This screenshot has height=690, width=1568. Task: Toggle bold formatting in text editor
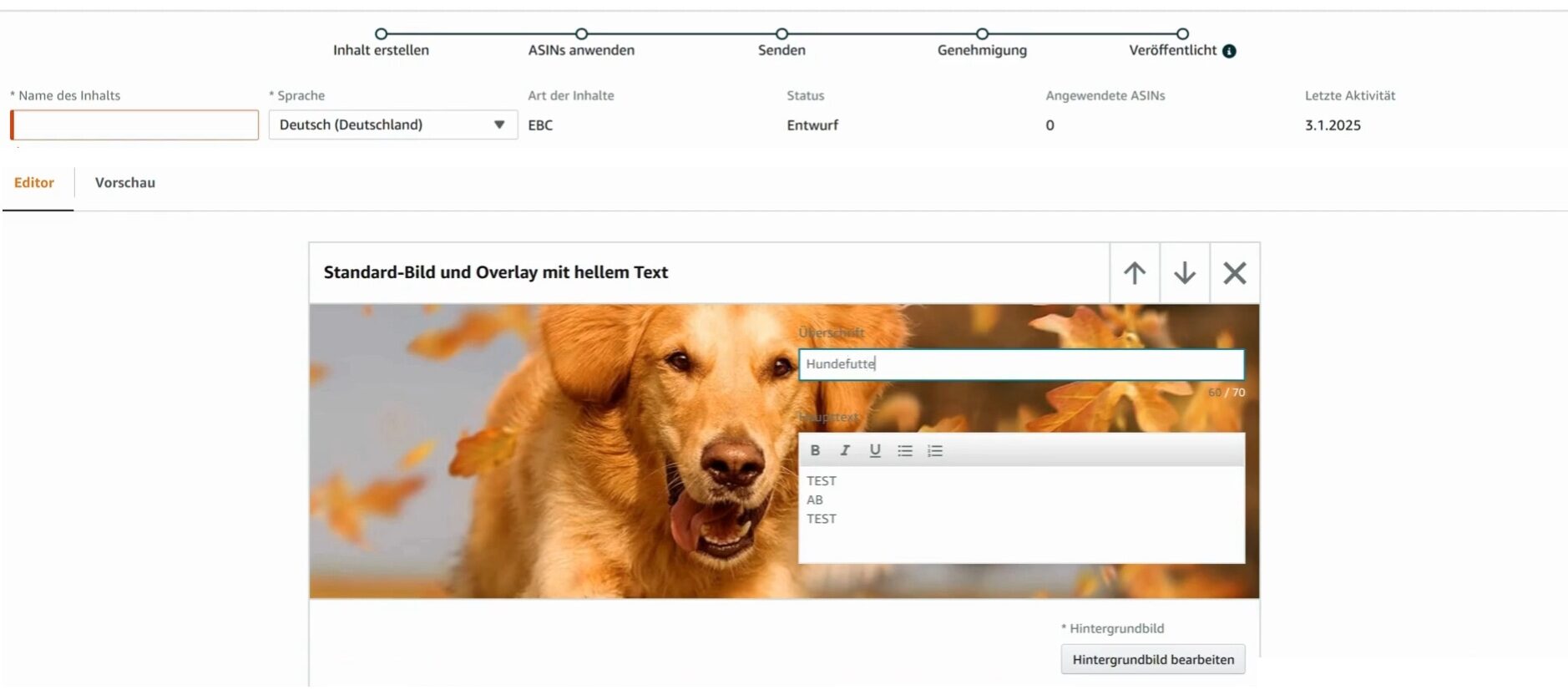[x=815, y=450]
